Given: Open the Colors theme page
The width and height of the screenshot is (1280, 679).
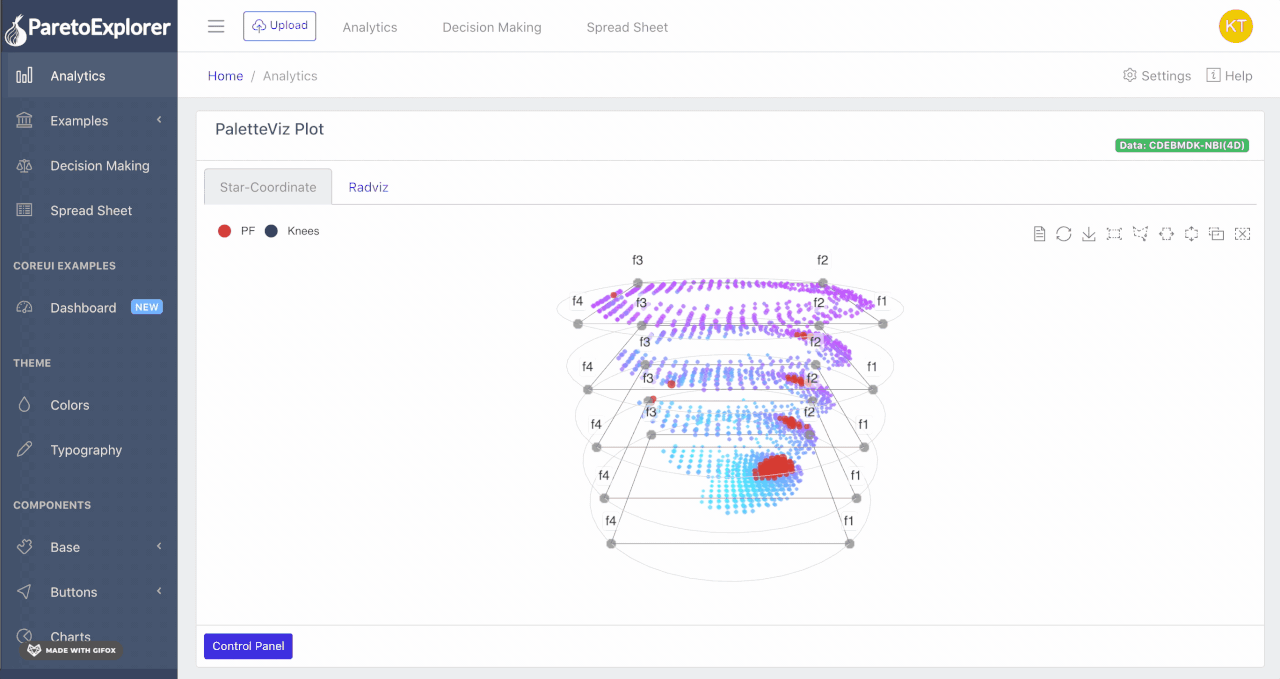Looking at the screenshot, I should click(x=70, y=405).
